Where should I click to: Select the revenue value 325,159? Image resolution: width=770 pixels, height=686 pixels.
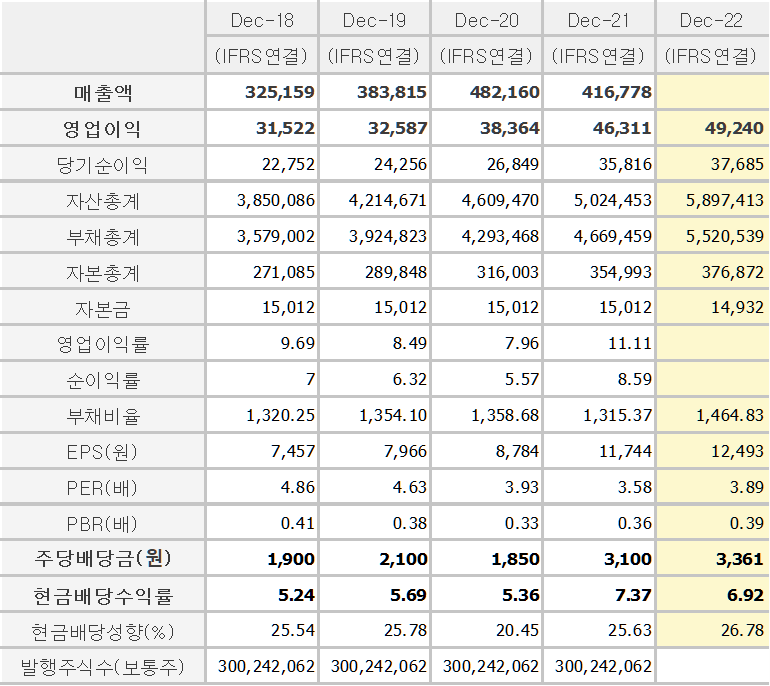pos(280,92)
